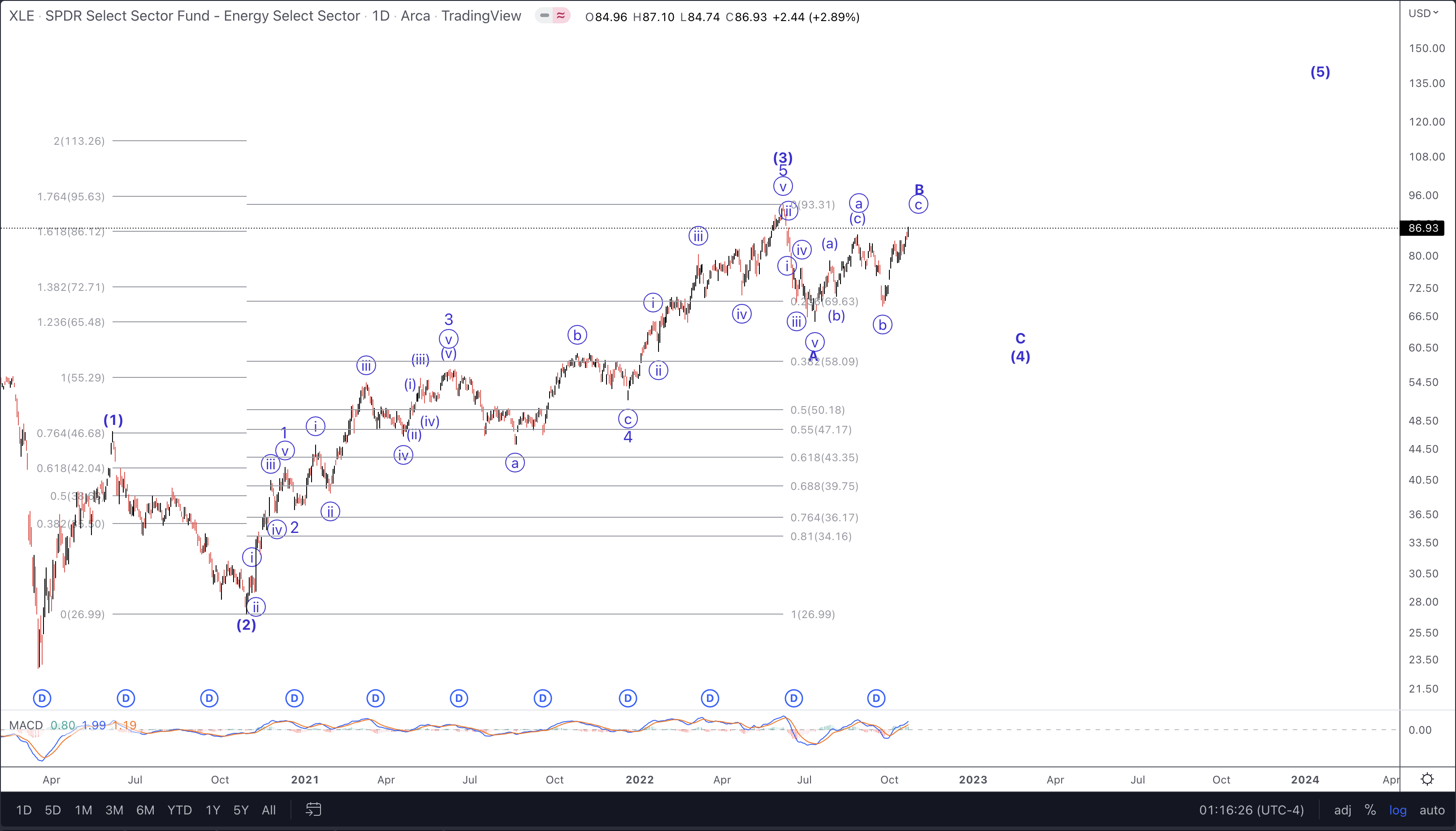
Task: Select the wave 3 label mid-2021
Action: tap(449, 320)
